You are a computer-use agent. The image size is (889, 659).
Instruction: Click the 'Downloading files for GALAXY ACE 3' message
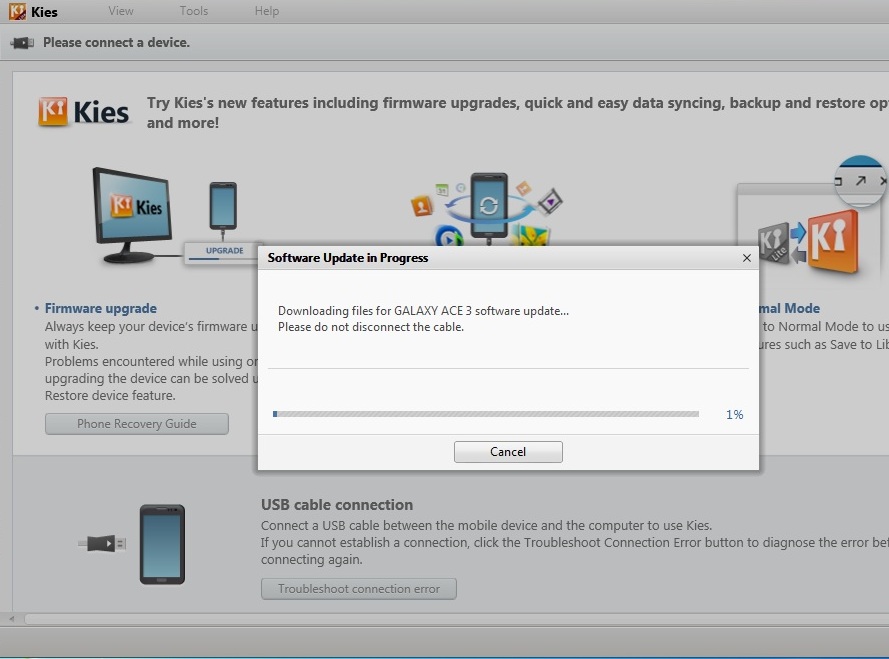pos(423,311)
